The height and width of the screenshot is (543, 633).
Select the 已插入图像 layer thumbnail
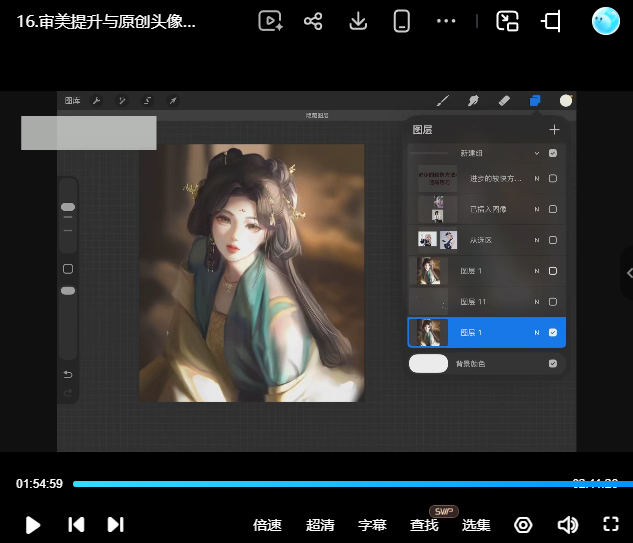(x=437, y=209)
